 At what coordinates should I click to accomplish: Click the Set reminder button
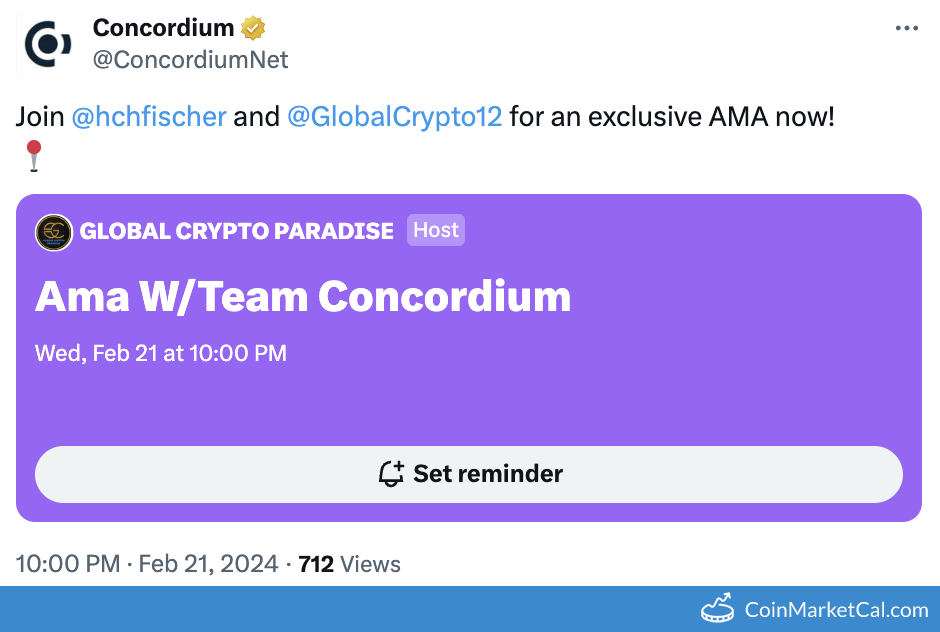tap(469, 474)
